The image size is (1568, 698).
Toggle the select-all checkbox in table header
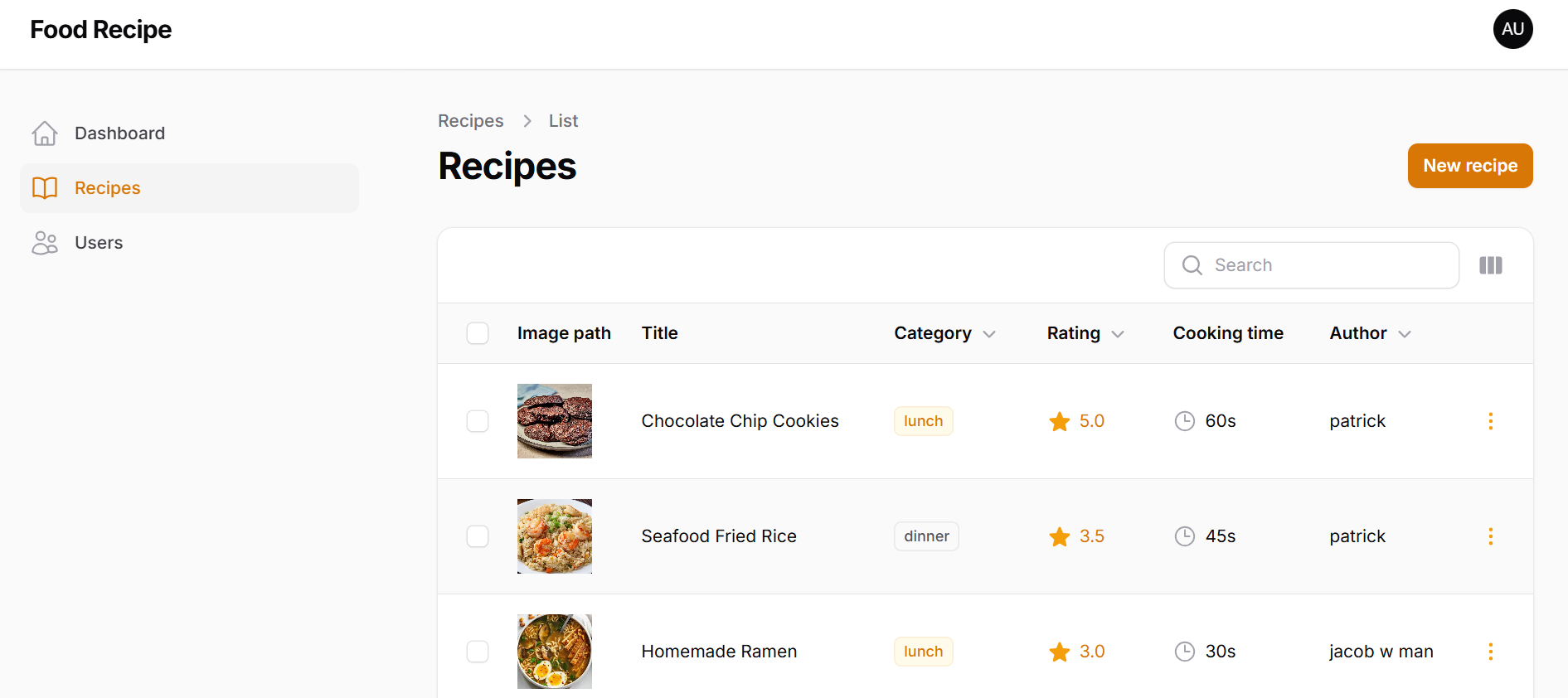pyautogui.click(x=478, y=333)
